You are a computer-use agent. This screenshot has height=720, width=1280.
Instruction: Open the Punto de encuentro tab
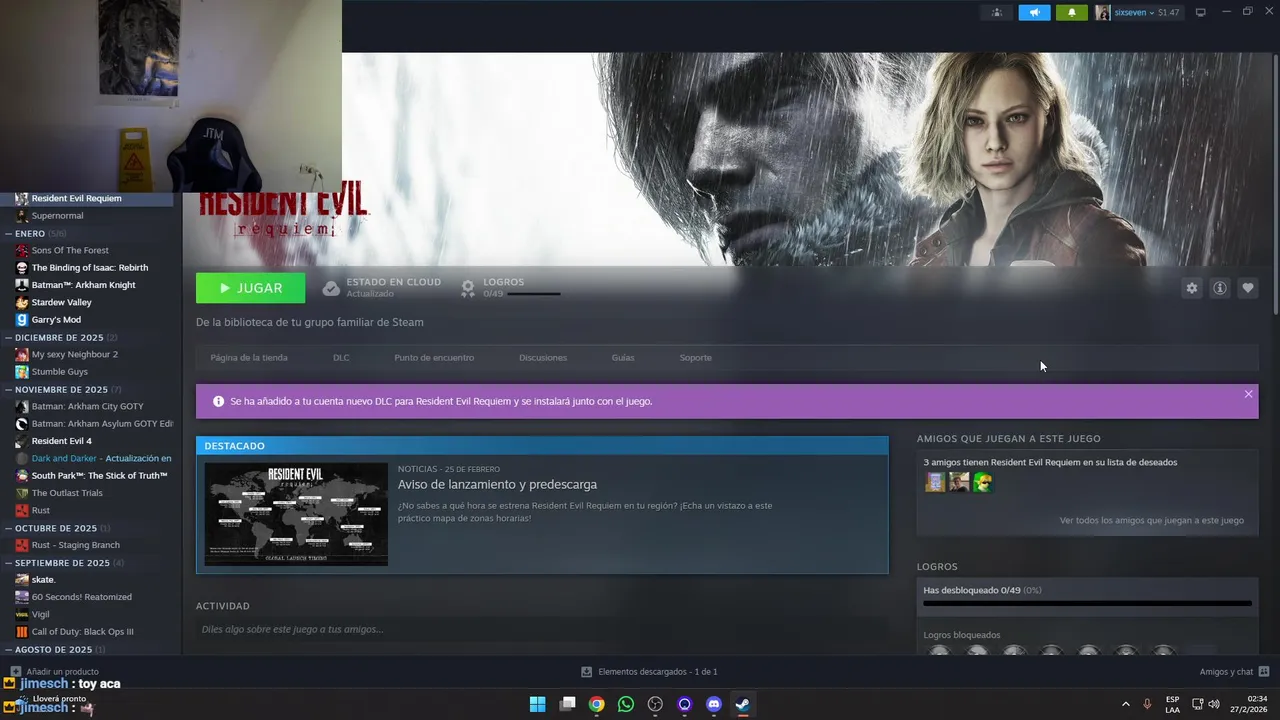434,358
